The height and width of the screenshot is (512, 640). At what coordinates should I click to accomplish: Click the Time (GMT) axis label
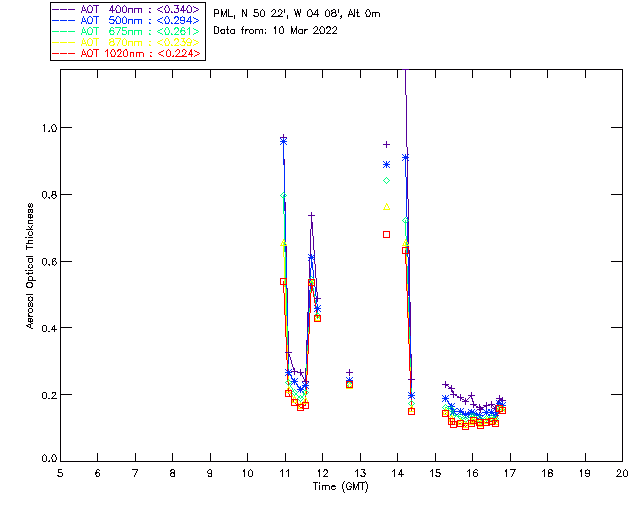[340, 487]
